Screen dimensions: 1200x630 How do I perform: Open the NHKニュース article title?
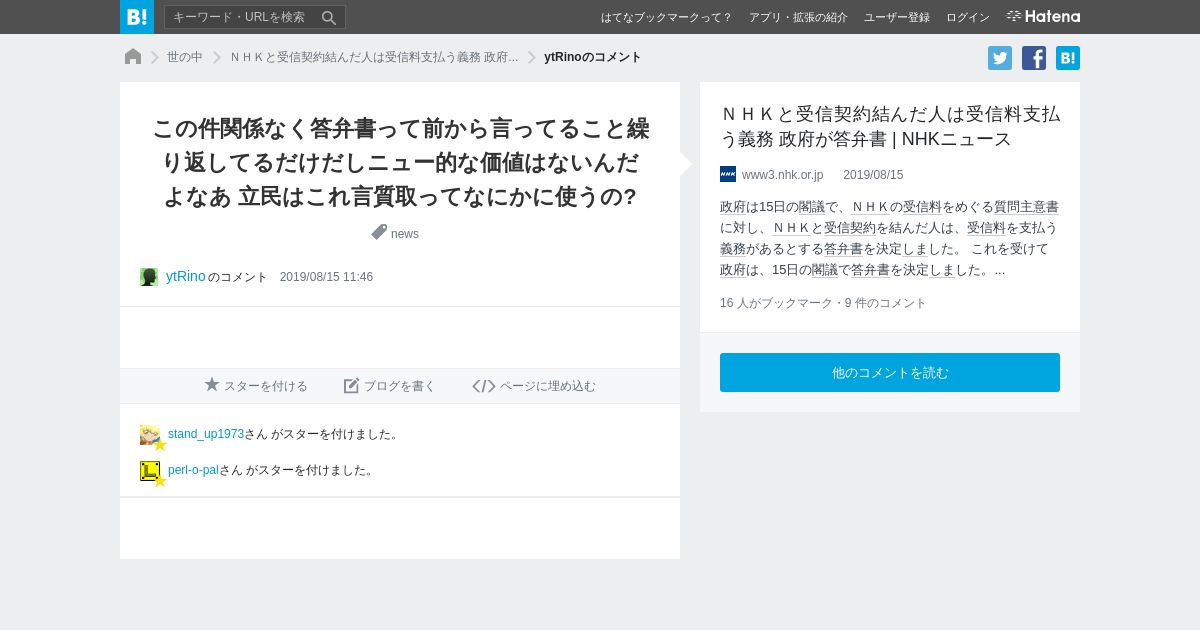pos(890,126)
